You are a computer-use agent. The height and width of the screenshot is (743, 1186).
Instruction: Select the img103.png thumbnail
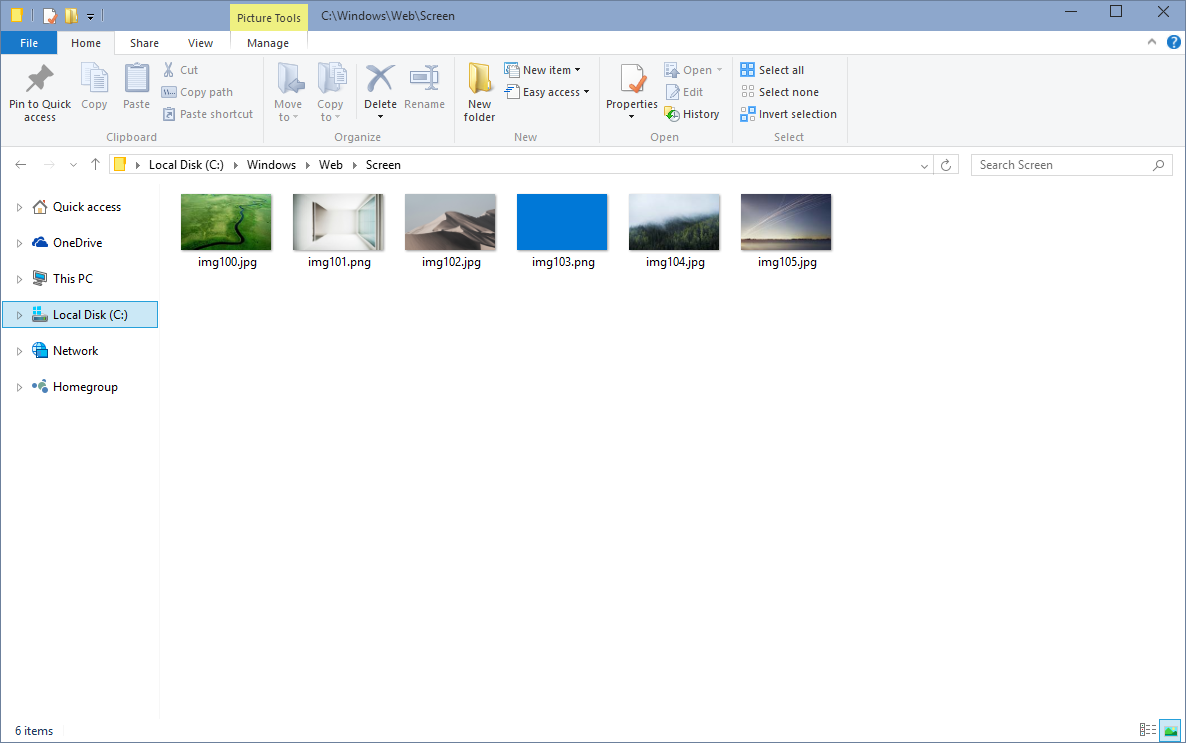(x=562, y=221)
